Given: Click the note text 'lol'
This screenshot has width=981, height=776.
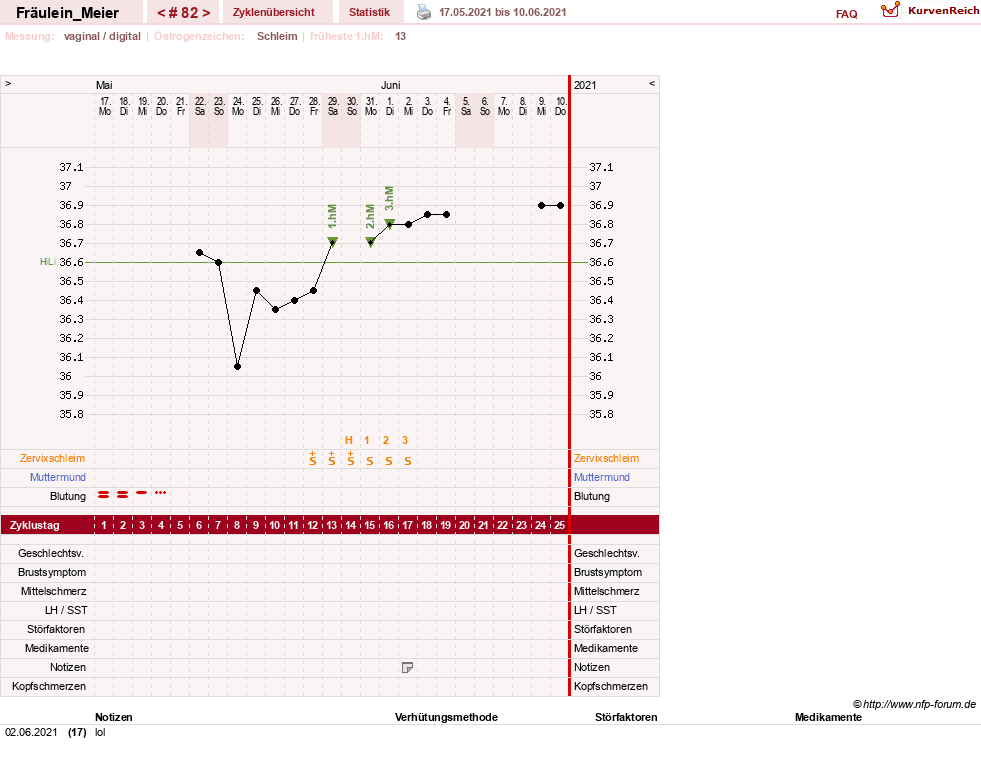Looking at the screenshot, I should [100, 732].
